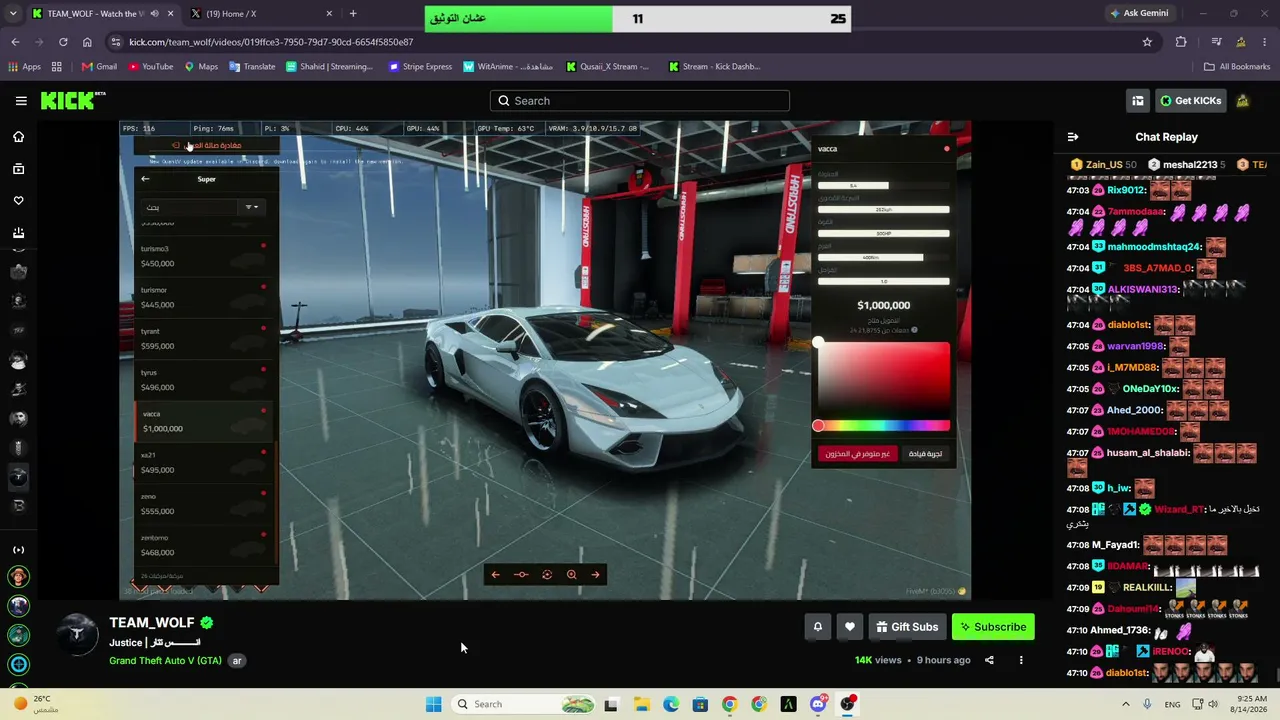Open Discord from the taskbar

tap(818, 704)
